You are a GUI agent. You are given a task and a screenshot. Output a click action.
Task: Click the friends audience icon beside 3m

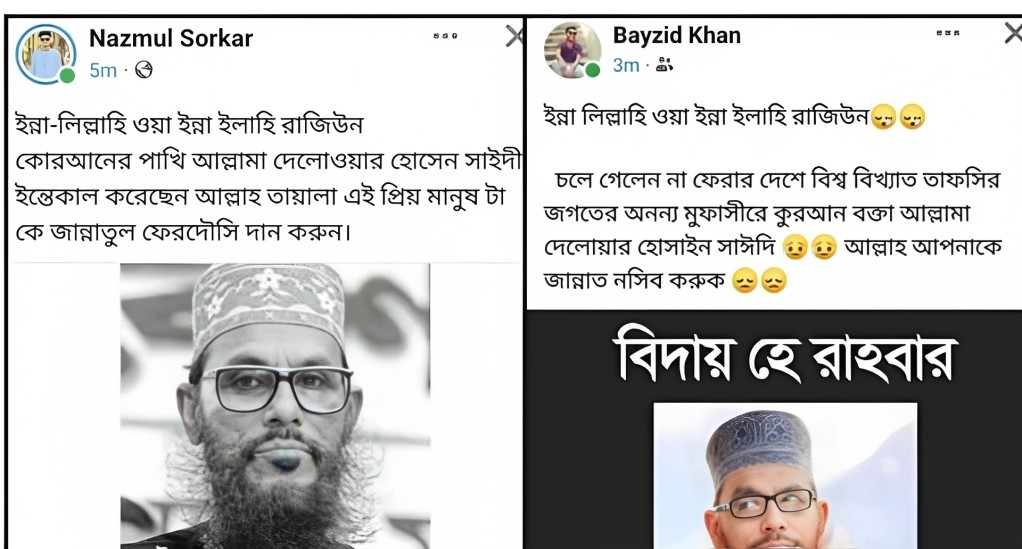[664, 65]
